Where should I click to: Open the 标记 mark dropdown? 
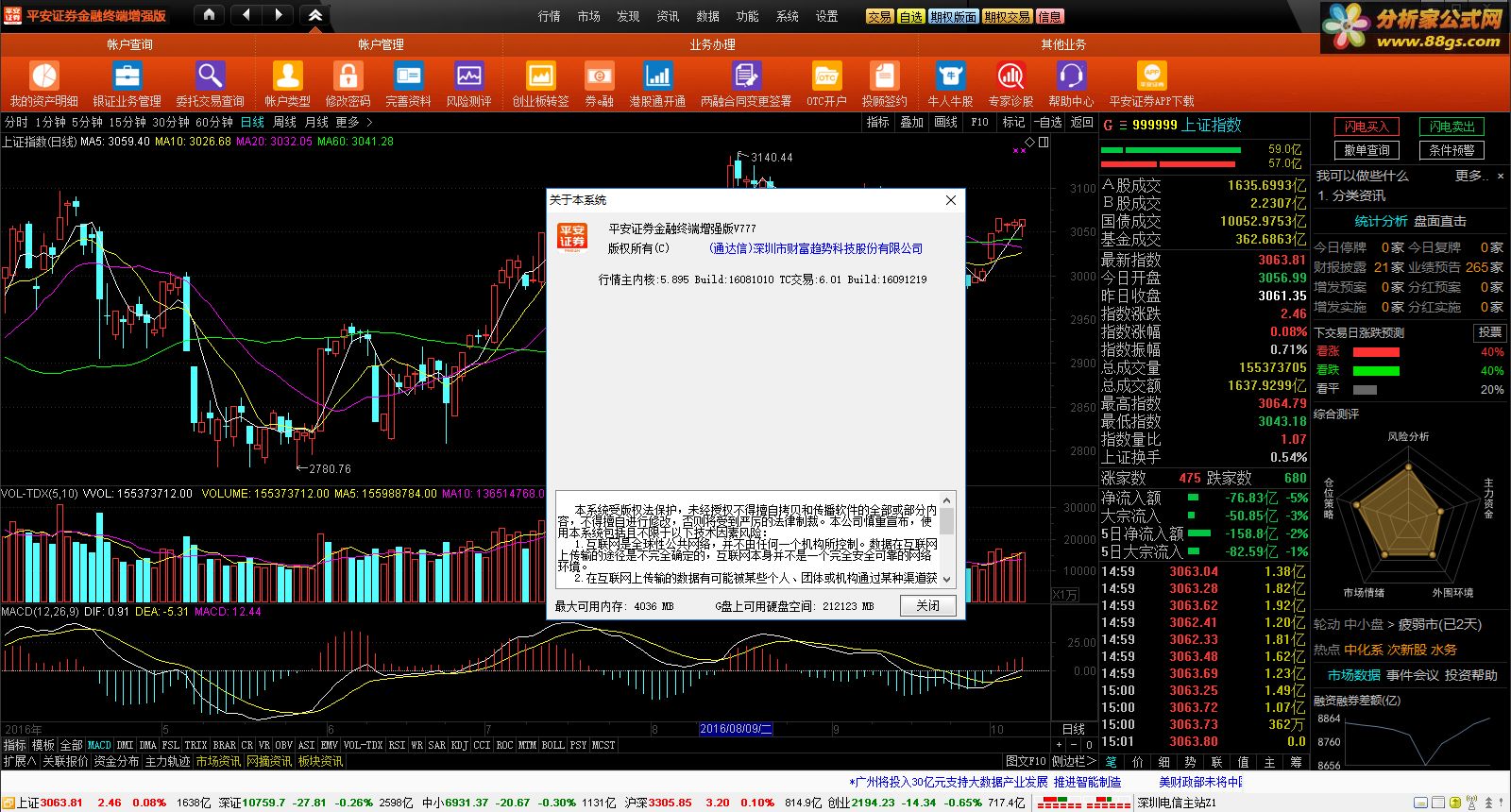1013,122
